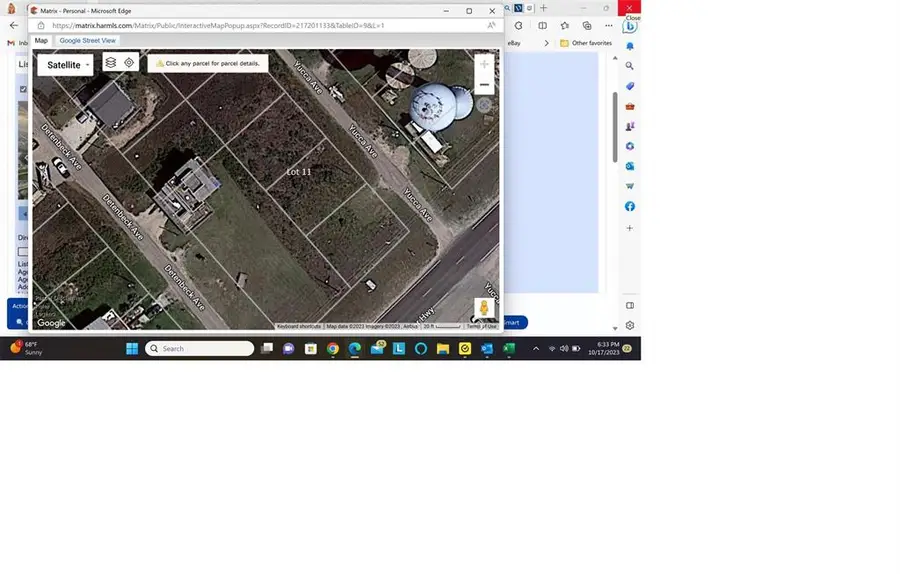Click the circular tilt control on map

pos(484,105)
